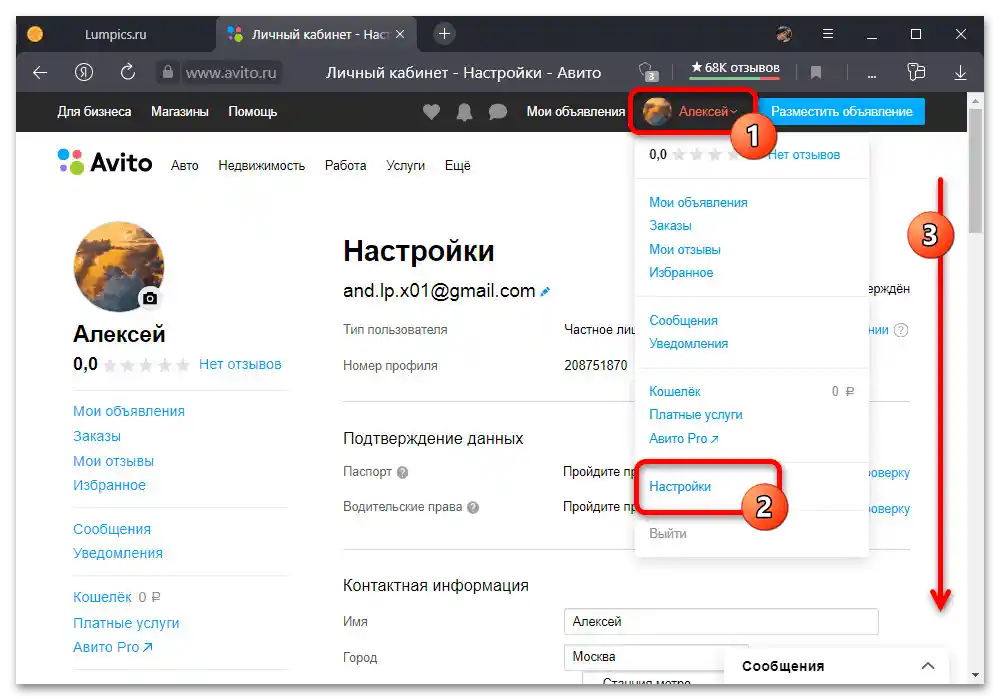This screenshot has height=700, width=1000.
Task: Open the browser hamburger menu
Action: (x=828, y=34)
